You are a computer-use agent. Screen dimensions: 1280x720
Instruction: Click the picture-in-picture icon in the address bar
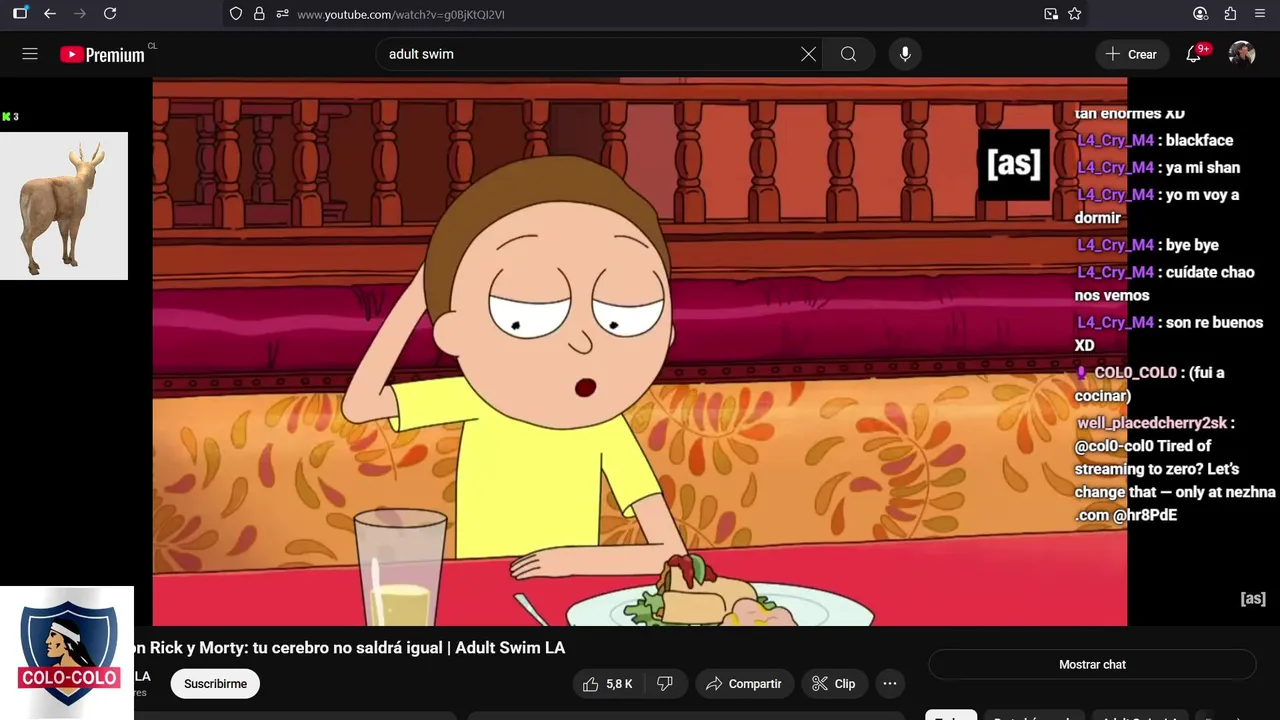(1051, 14)
